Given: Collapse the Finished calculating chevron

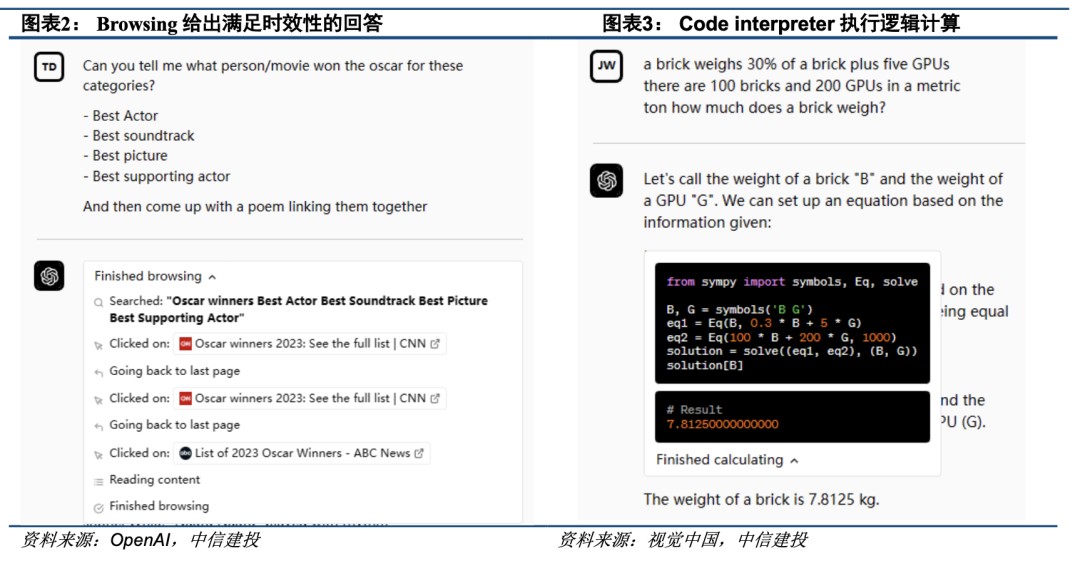Looking at the screenshot, I should (x=794, y=460).
